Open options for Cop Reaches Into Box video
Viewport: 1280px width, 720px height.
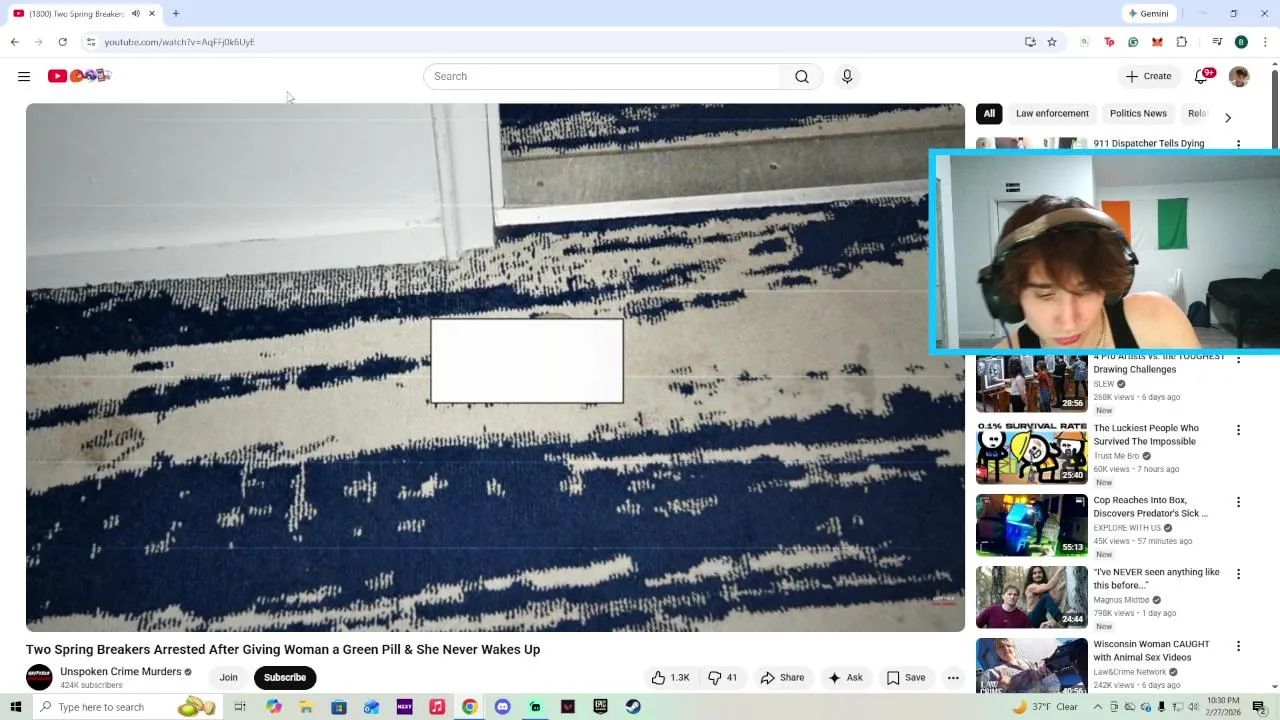1238,502
